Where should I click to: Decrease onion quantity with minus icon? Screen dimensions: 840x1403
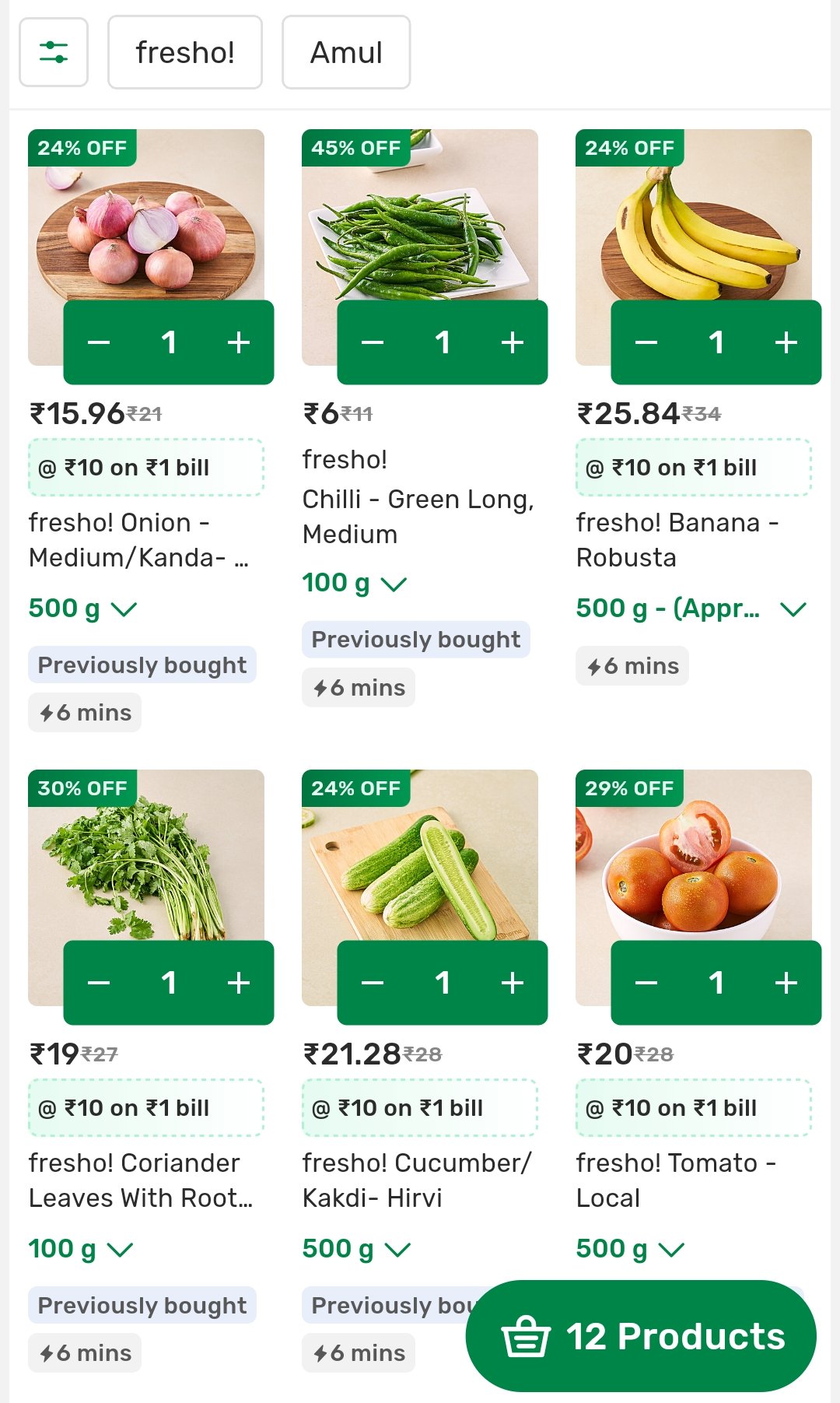(99, 342)
